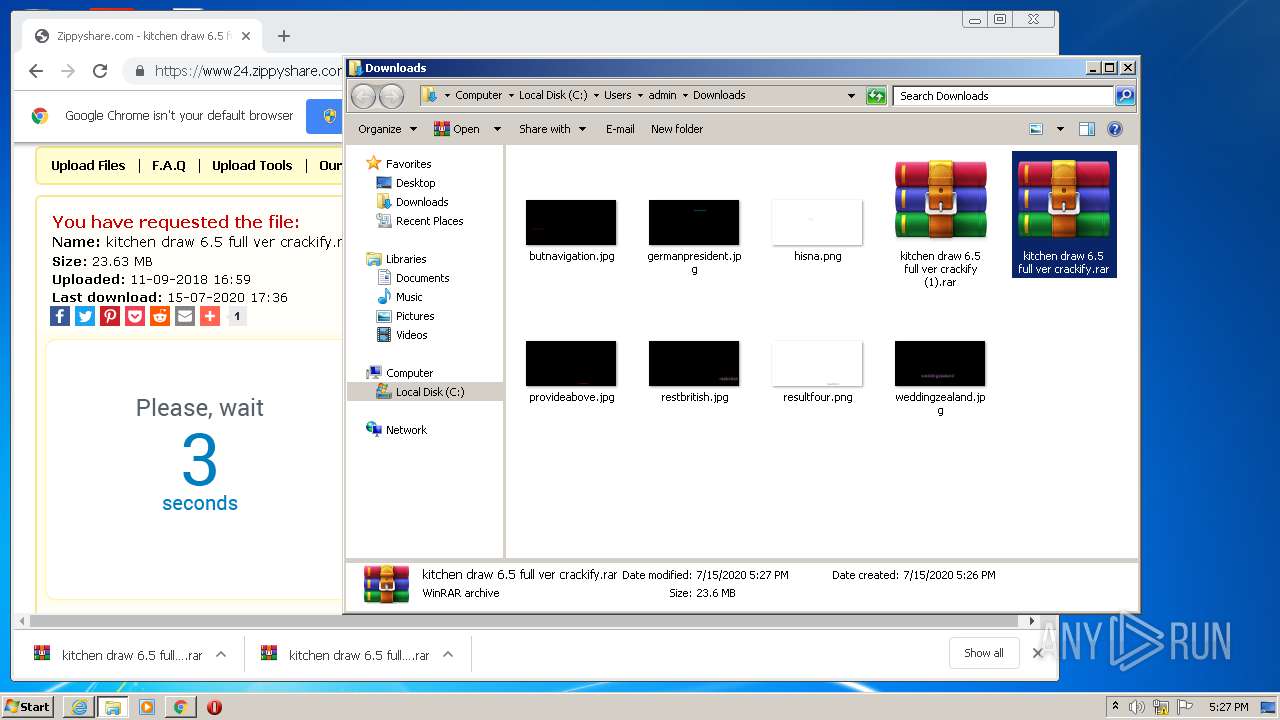The width and height of the screenshot is (1280, 720).
Task: Open Documents library
Action: [413, 278]
